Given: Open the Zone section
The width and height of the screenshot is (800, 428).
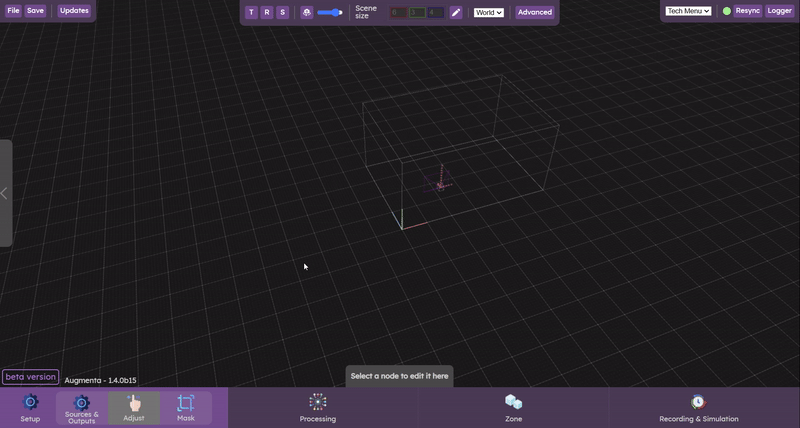Looking at the screenshot, I should 513,408.
